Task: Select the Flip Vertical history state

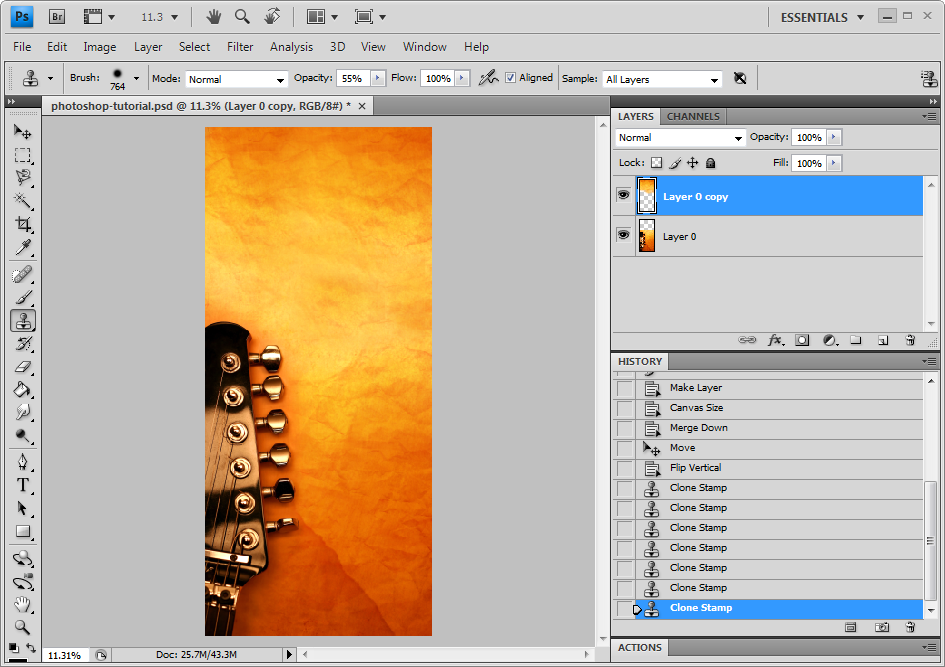Action: (695, 468)
